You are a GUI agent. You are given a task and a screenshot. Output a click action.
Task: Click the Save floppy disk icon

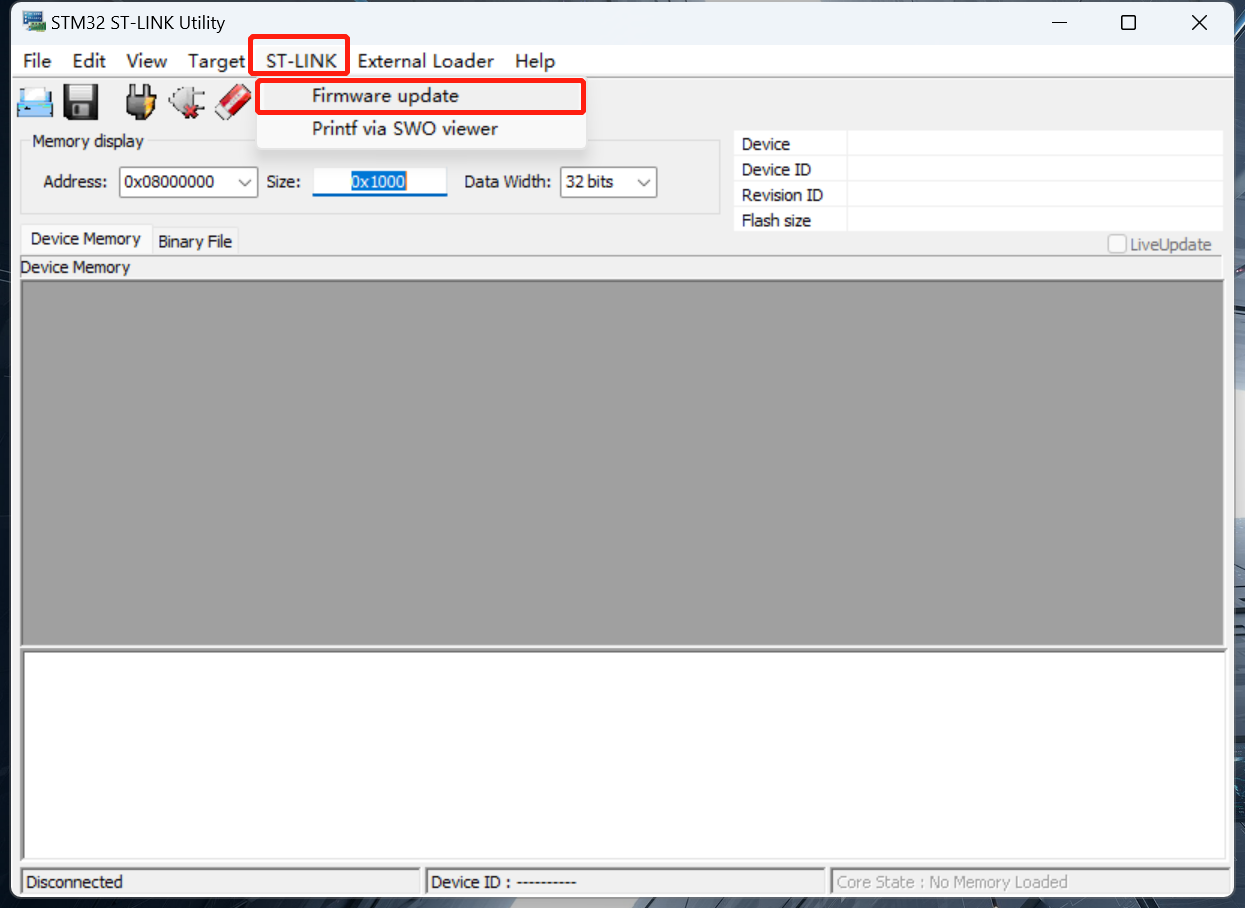point(80,102)
